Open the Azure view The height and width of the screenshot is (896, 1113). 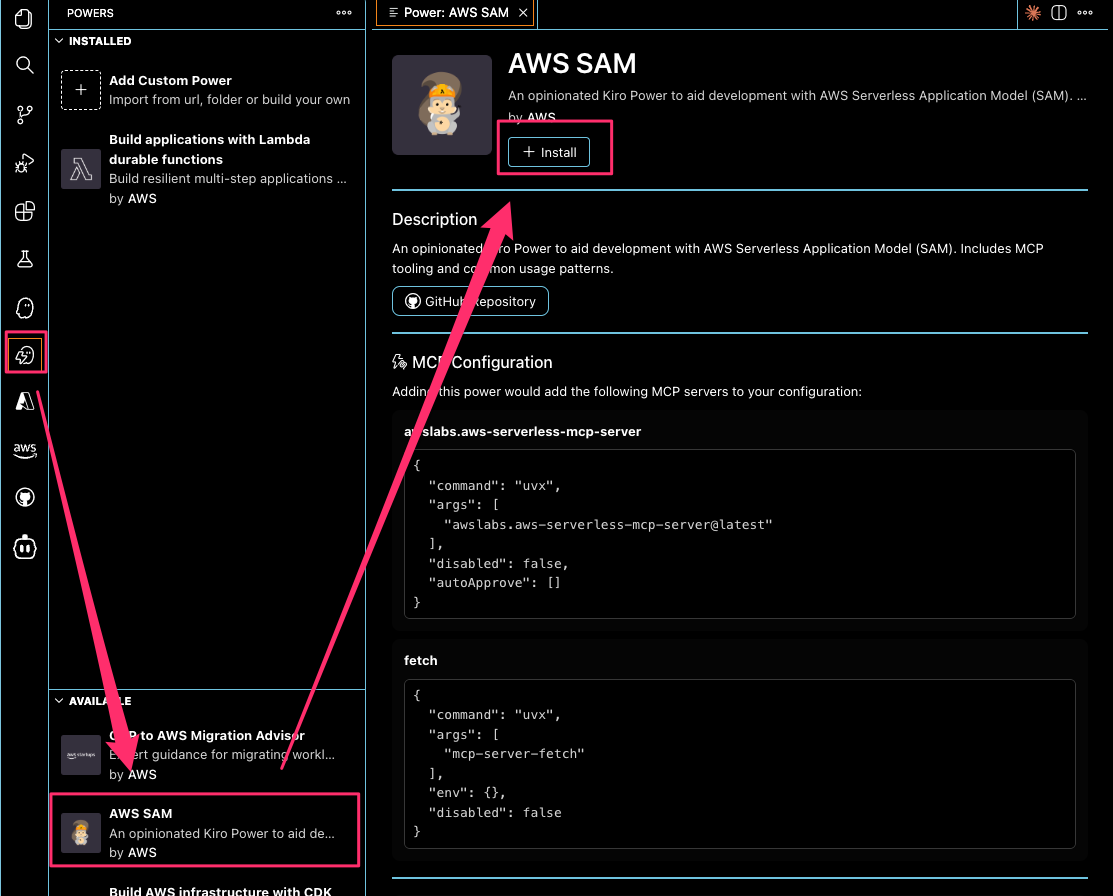click(x=24, y=402)
